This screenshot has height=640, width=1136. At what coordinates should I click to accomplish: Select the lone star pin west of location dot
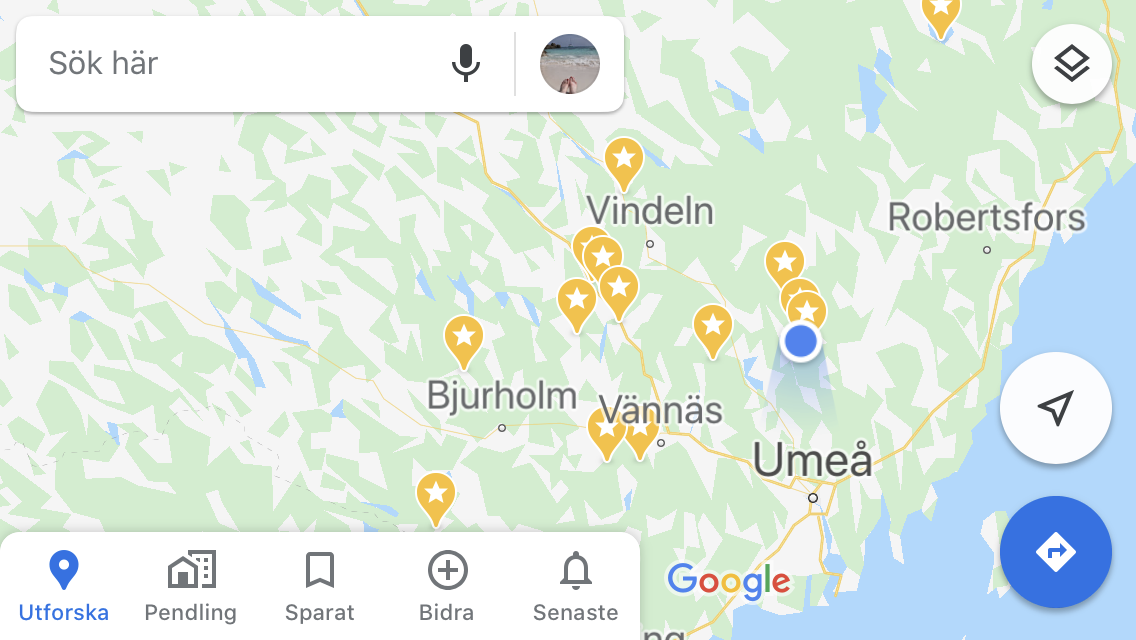(x=713, y=331)
